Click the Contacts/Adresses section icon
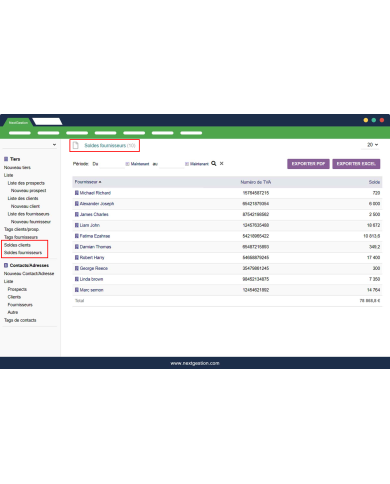 (6, 265)
